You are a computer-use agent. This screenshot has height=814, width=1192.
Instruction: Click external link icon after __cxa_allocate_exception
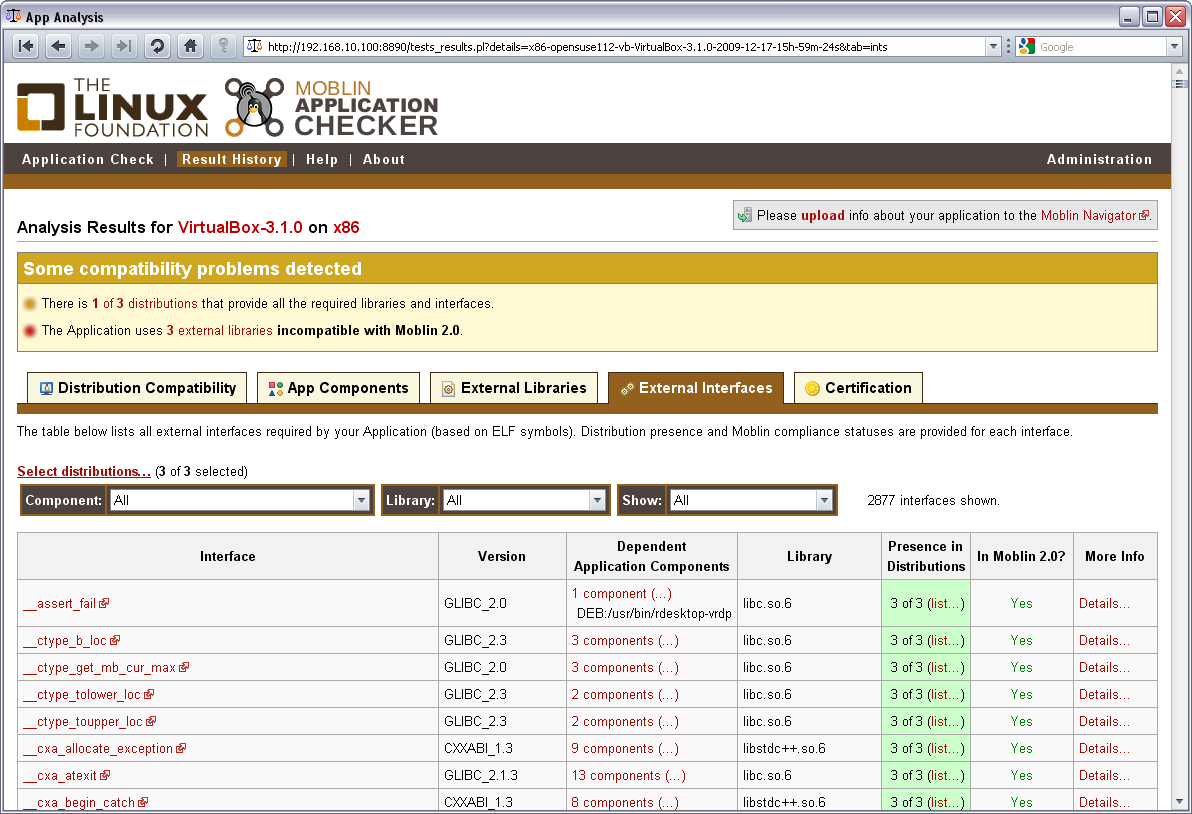[x=181, y=748]
